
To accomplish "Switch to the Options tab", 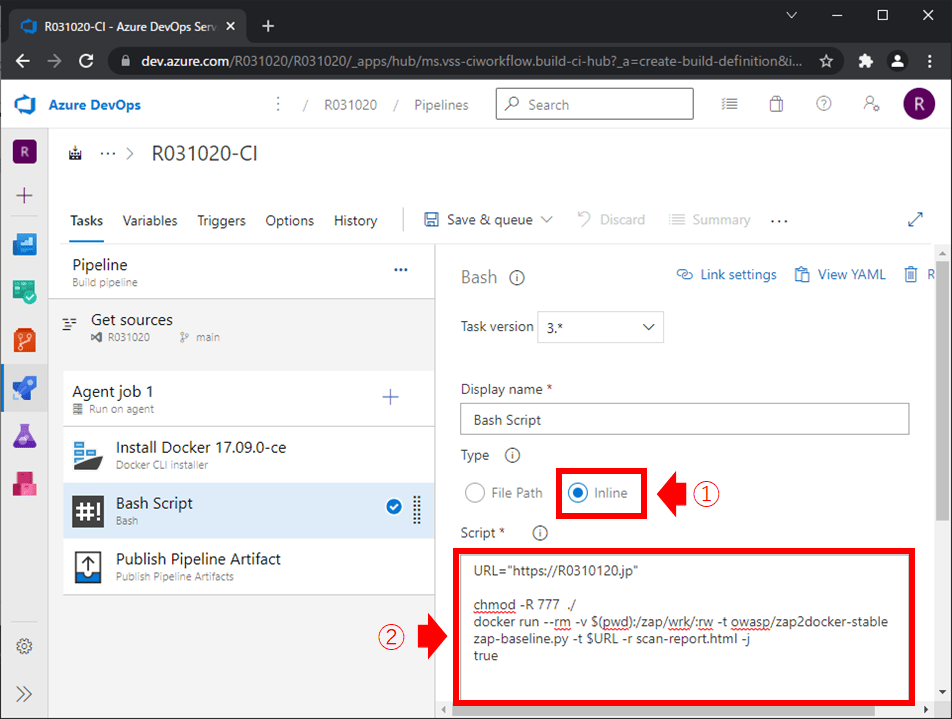I will point(290,220).
